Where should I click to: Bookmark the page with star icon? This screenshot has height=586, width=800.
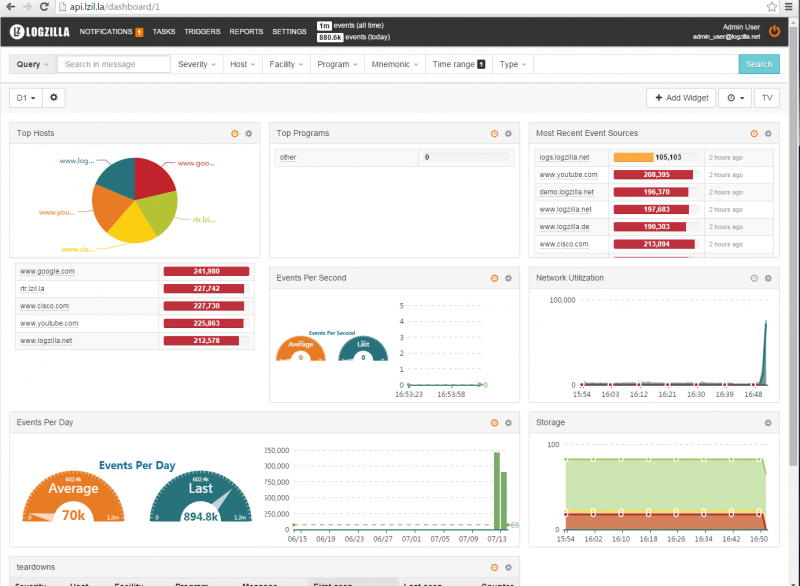(x=771, y=7)
